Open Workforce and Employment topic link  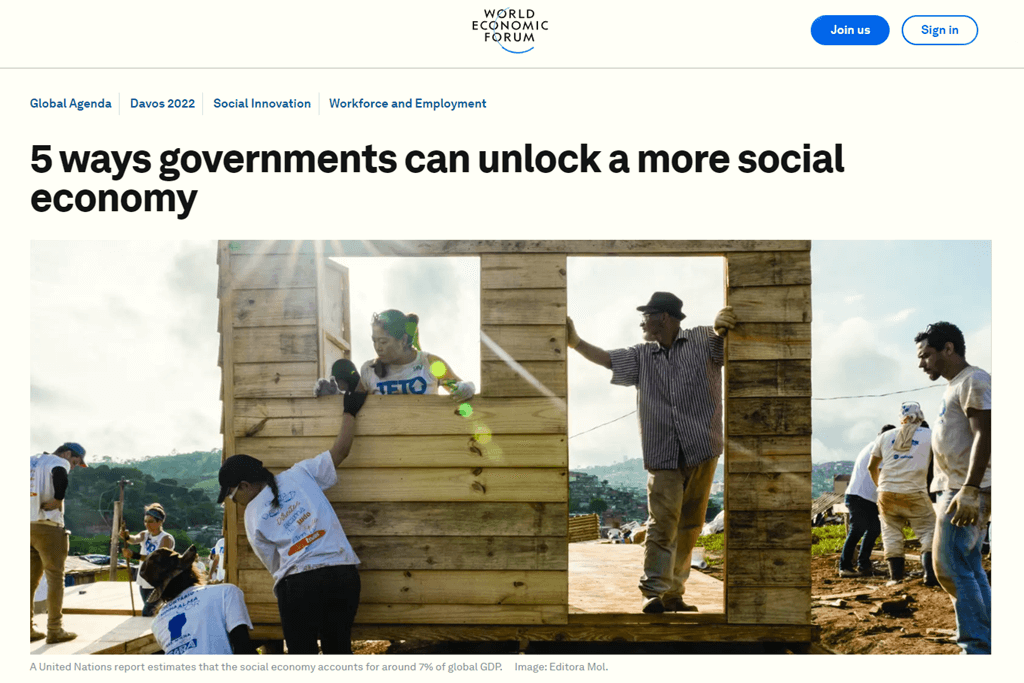[x=408, y=103]
